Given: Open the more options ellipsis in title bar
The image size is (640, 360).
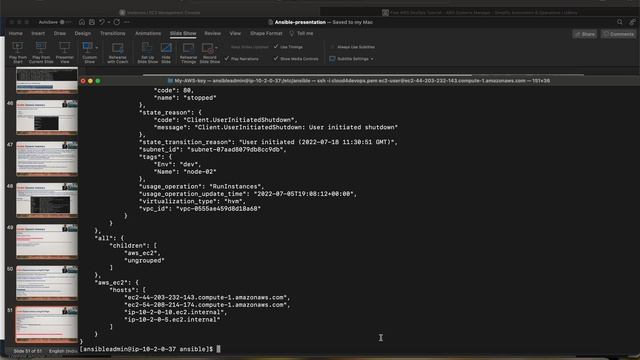Looking at the screenshot, I should click(x=127, y=22).
